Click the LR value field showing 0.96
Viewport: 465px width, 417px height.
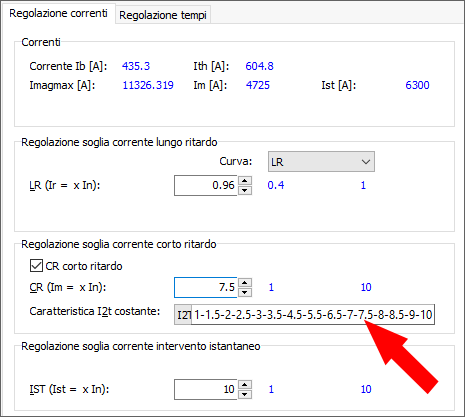(x=206, y=185)
